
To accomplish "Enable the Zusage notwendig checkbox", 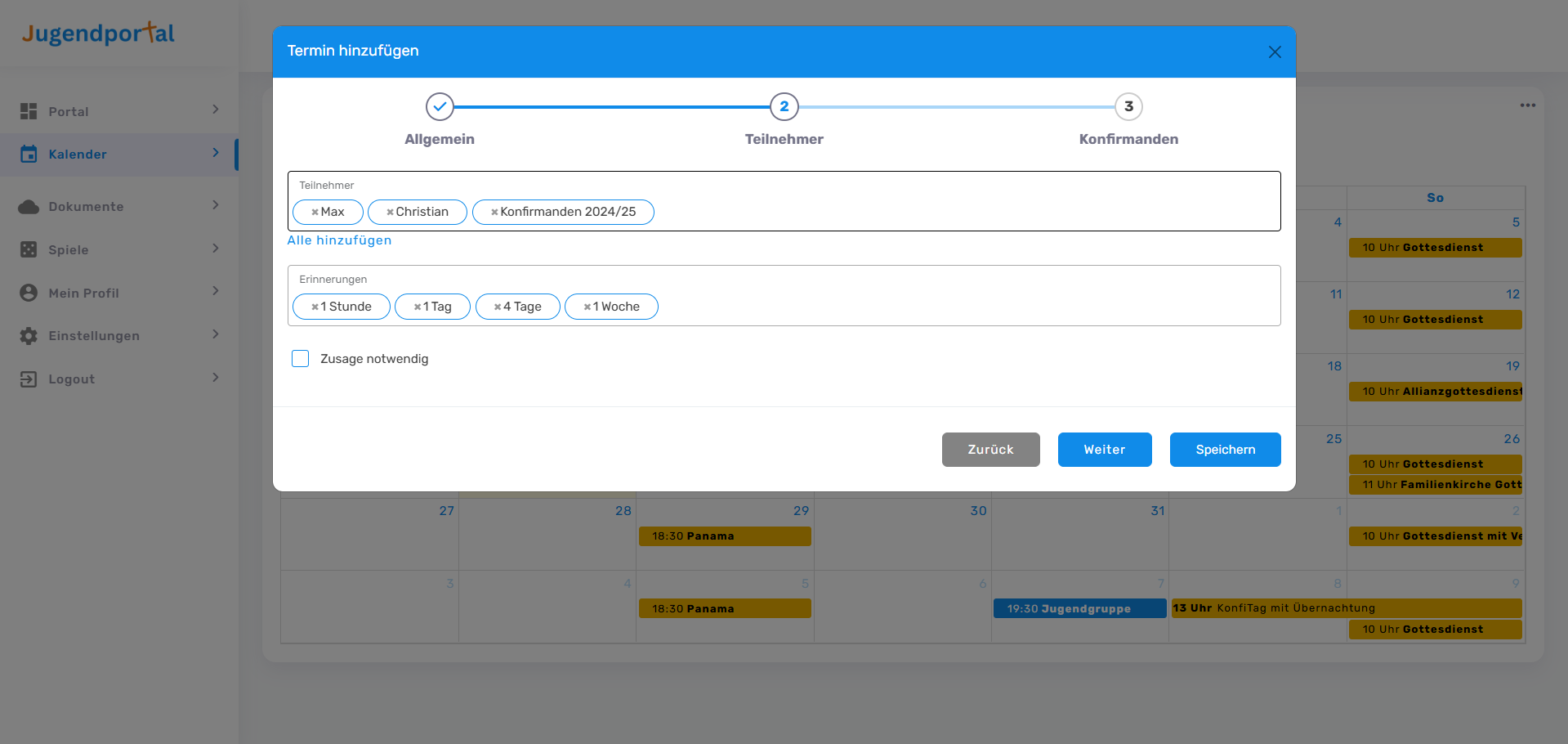I will tap(301, 359).
